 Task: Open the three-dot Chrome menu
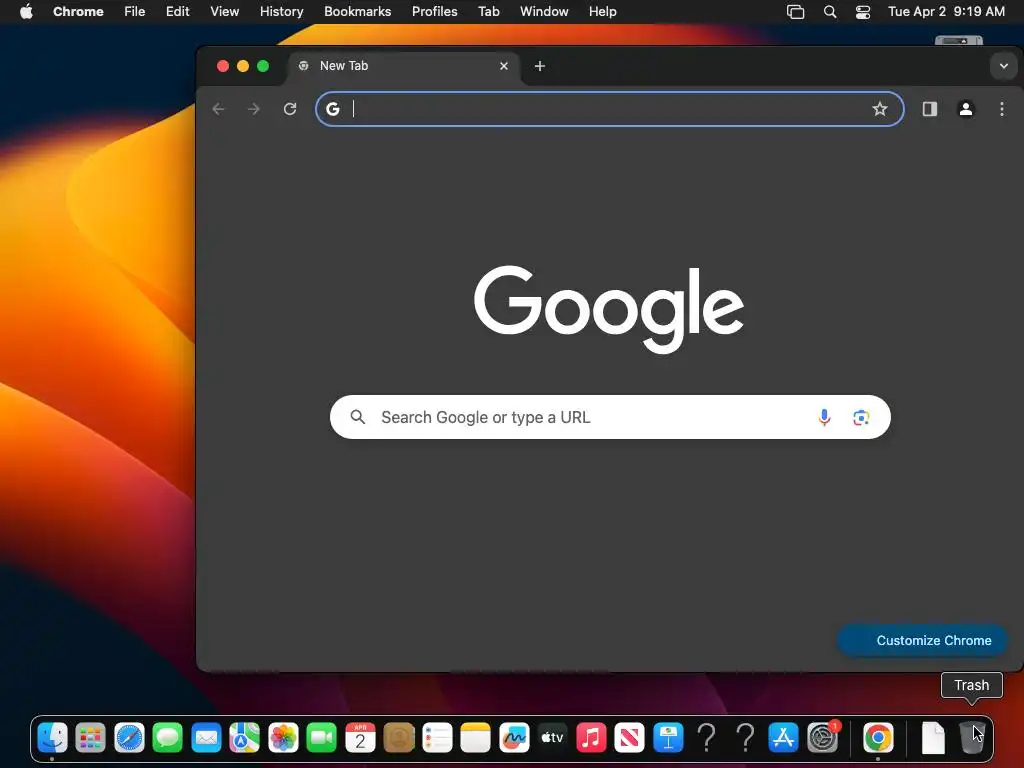[1002, 109]
